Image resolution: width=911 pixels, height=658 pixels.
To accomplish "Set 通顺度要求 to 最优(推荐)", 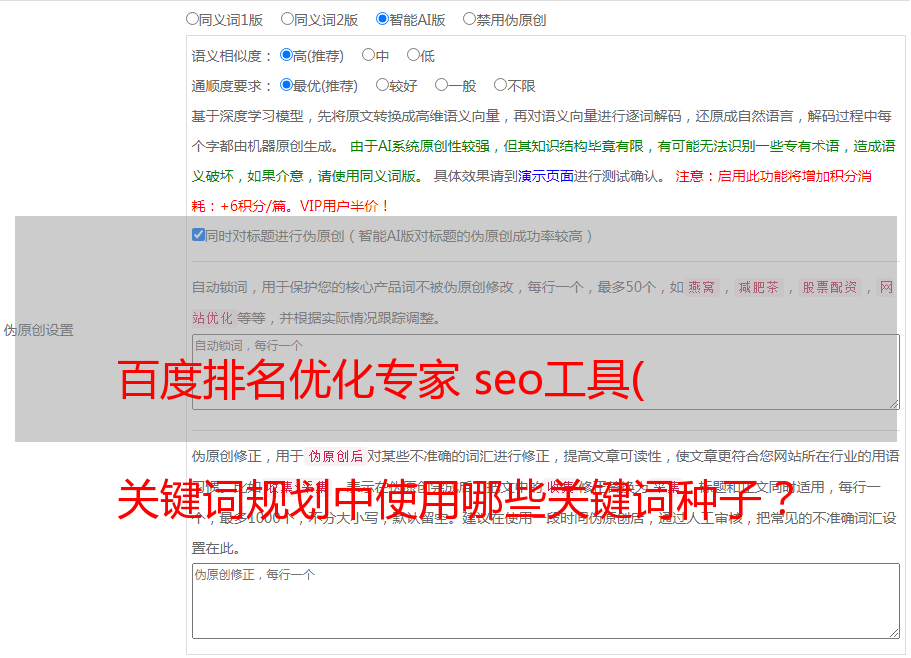I will click(x=286, y=85).
